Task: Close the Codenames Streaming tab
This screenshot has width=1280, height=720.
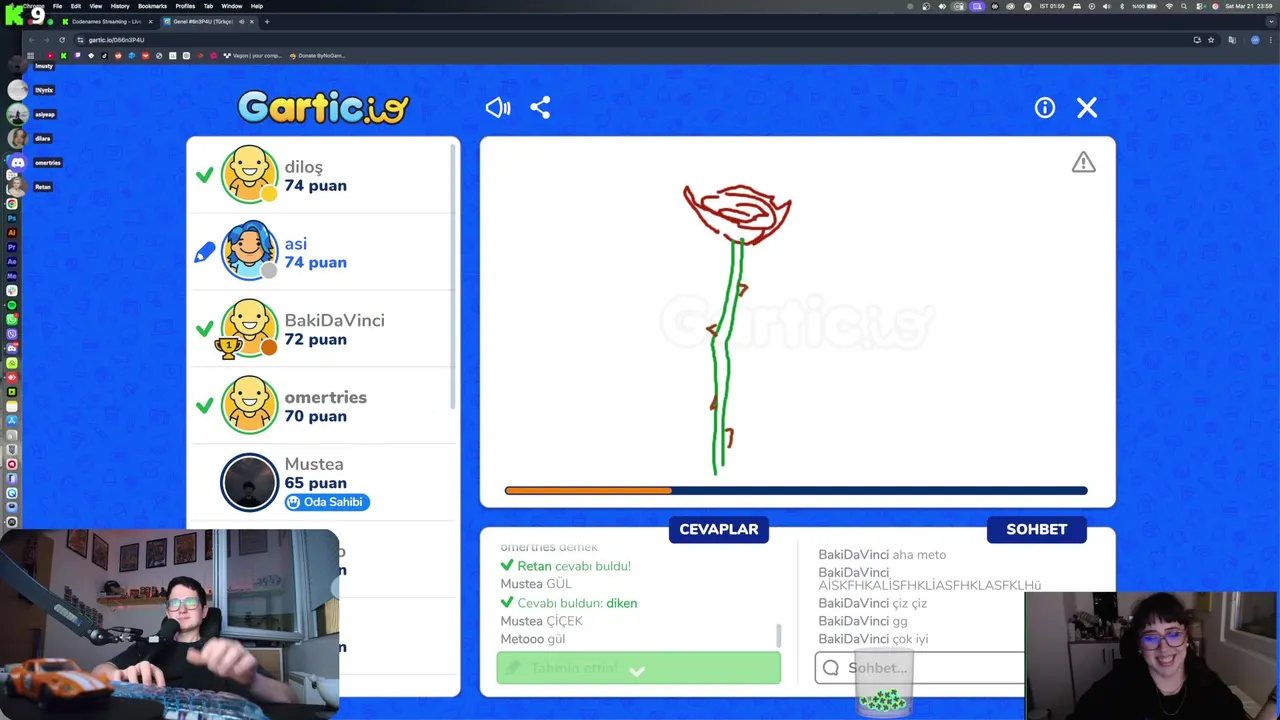Action: point(150,21)
